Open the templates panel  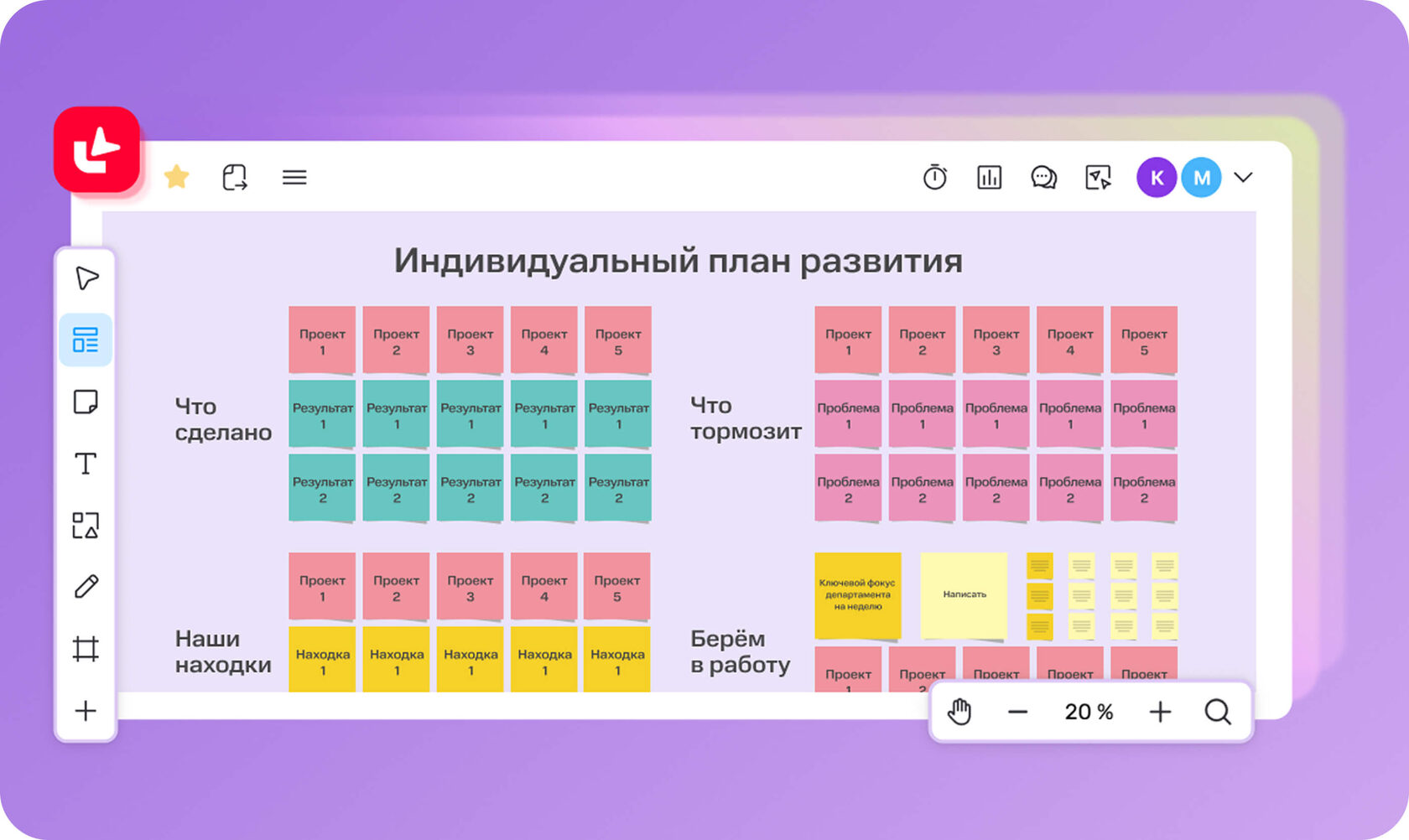point(86,340)
